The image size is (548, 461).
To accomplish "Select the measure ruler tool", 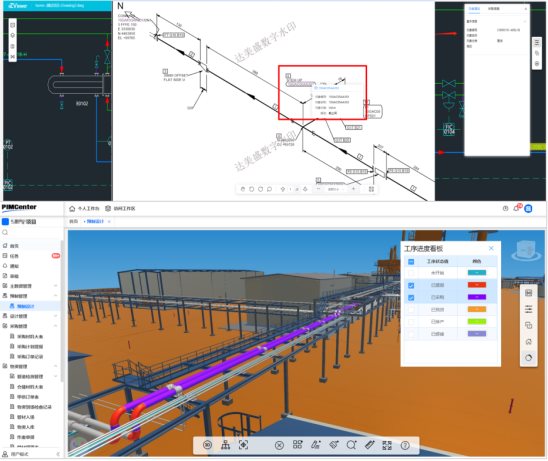I will (x=369, y=445).
